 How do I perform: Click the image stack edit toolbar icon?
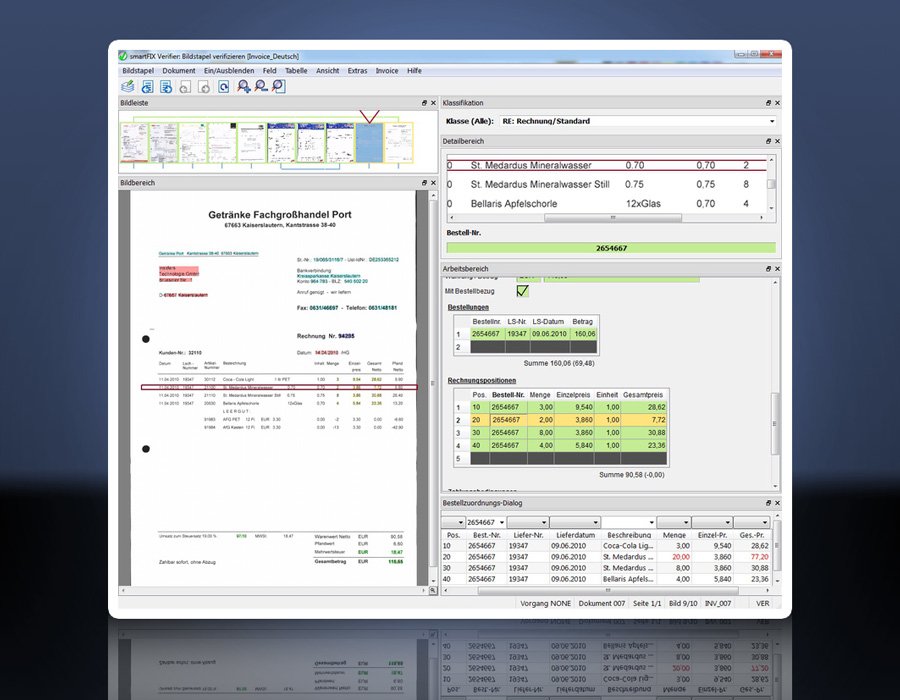[128, 87]
